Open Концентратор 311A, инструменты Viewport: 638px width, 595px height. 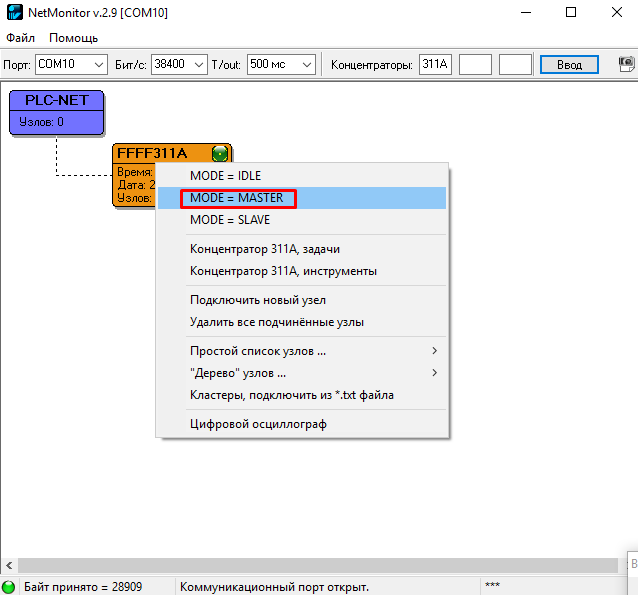click(302, 271)
